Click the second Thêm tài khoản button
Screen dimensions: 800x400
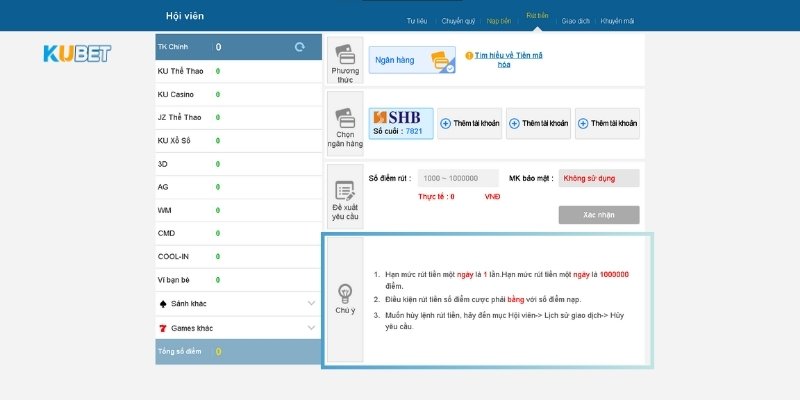tap(539, 123)
